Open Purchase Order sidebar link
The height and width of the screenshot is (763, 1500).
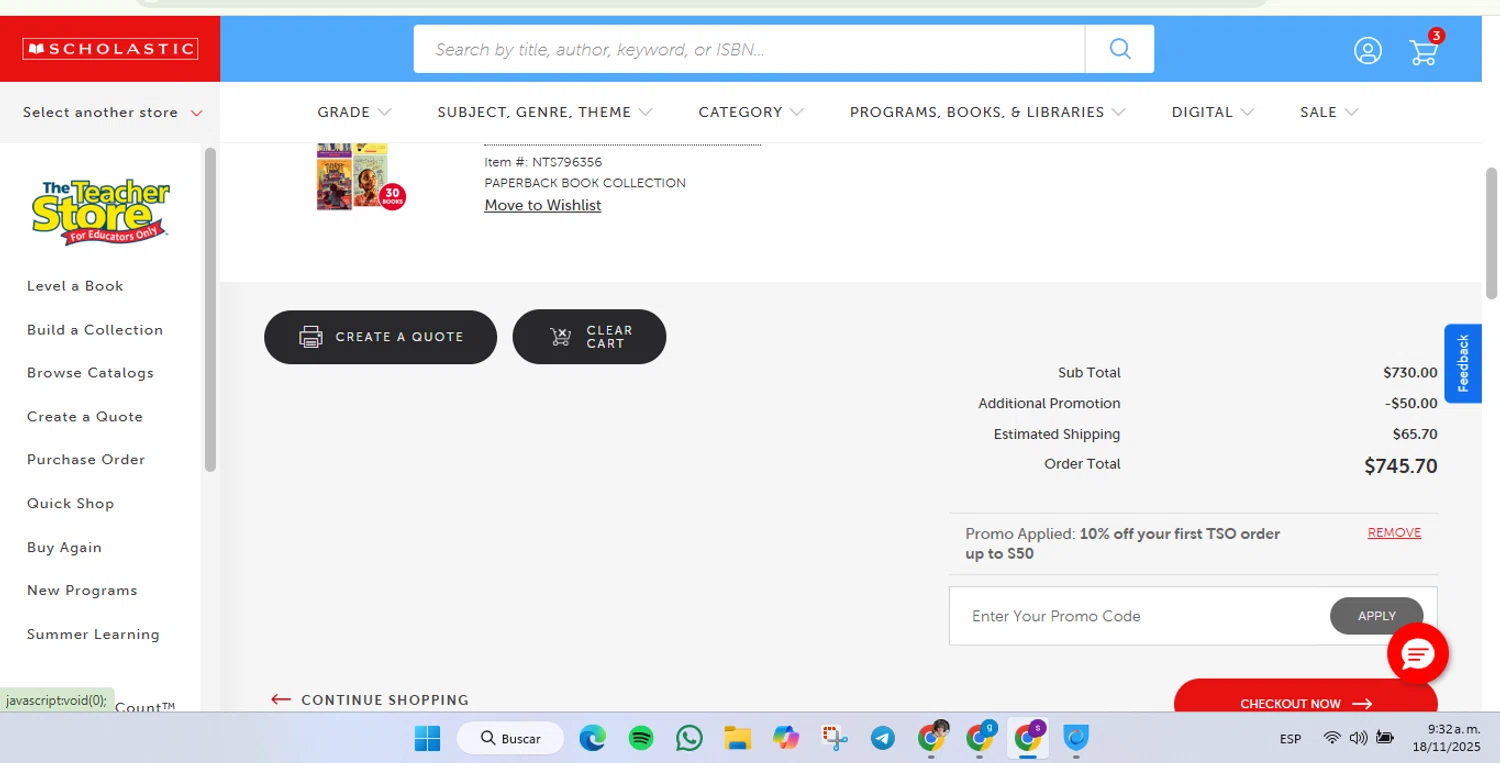pyautogui.click(x=86, y=460)
